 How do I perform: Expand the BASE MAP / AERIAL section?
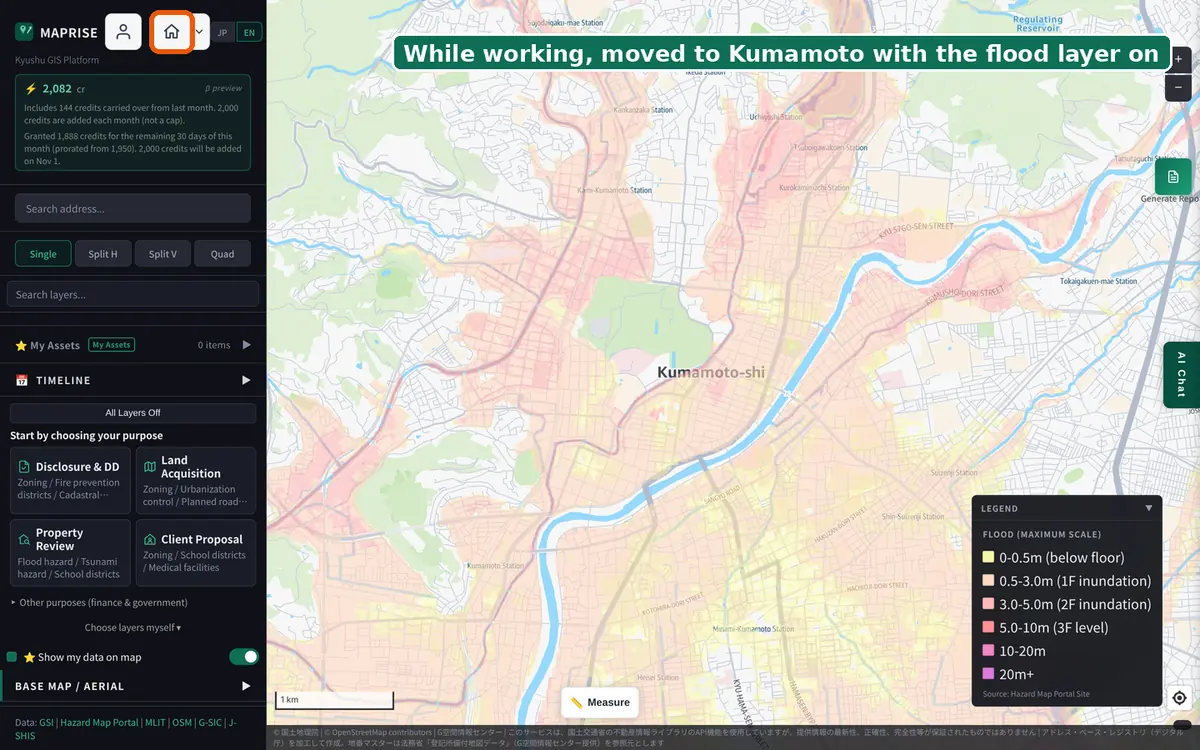(133, 686)
